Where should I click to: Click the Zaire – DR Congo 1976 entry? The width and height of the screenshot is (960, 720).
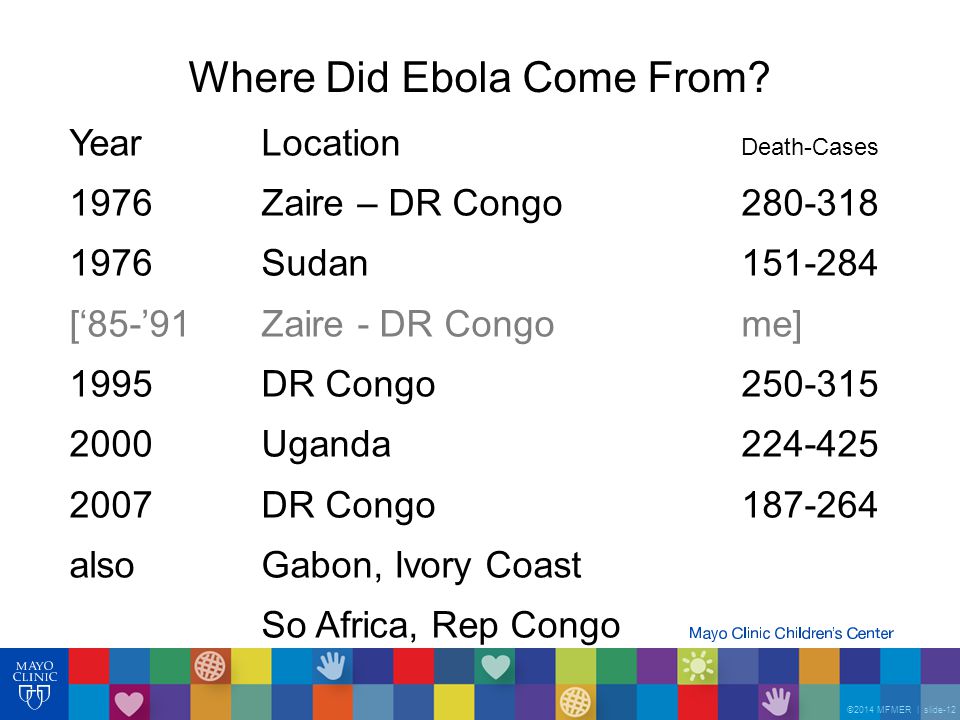[411, 203]
